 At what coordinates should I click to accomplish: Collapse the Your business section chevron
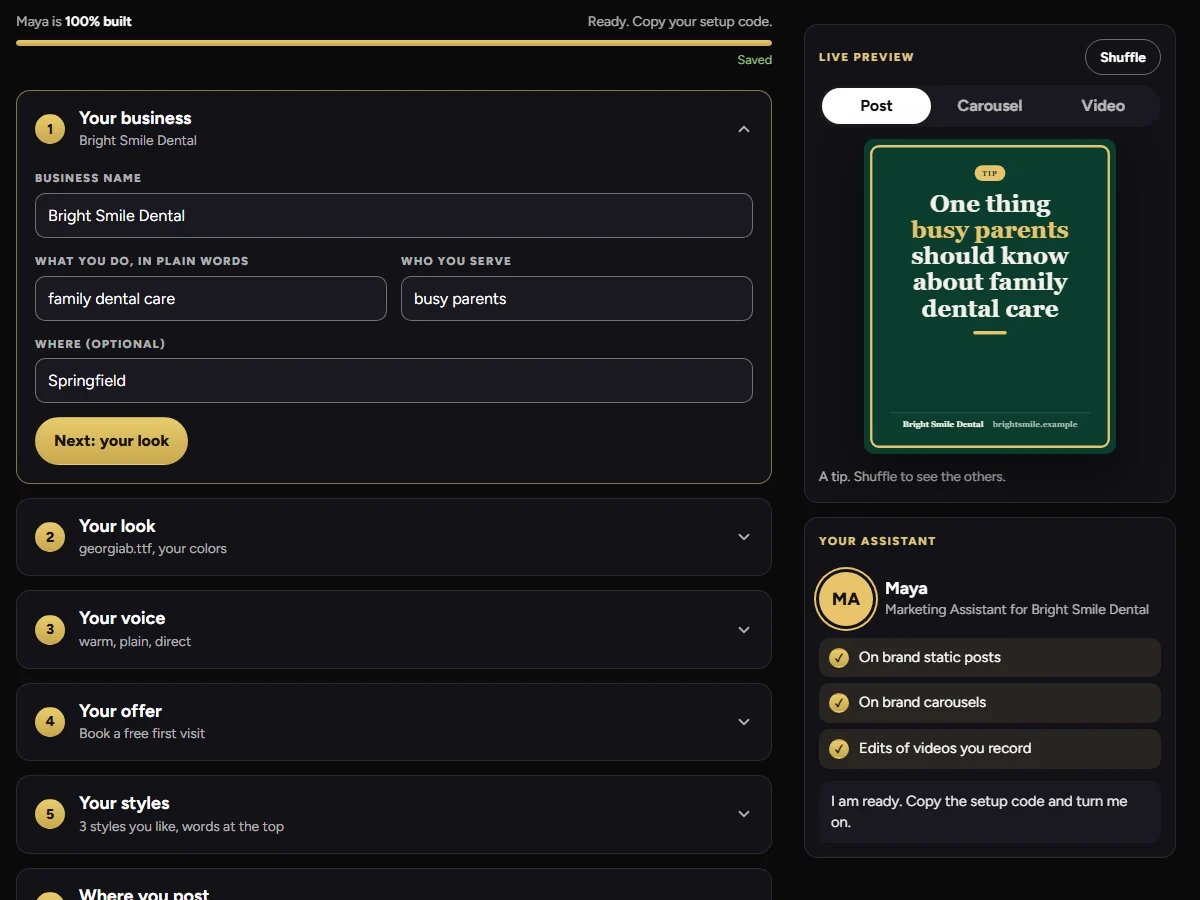[x=744, y=129]
